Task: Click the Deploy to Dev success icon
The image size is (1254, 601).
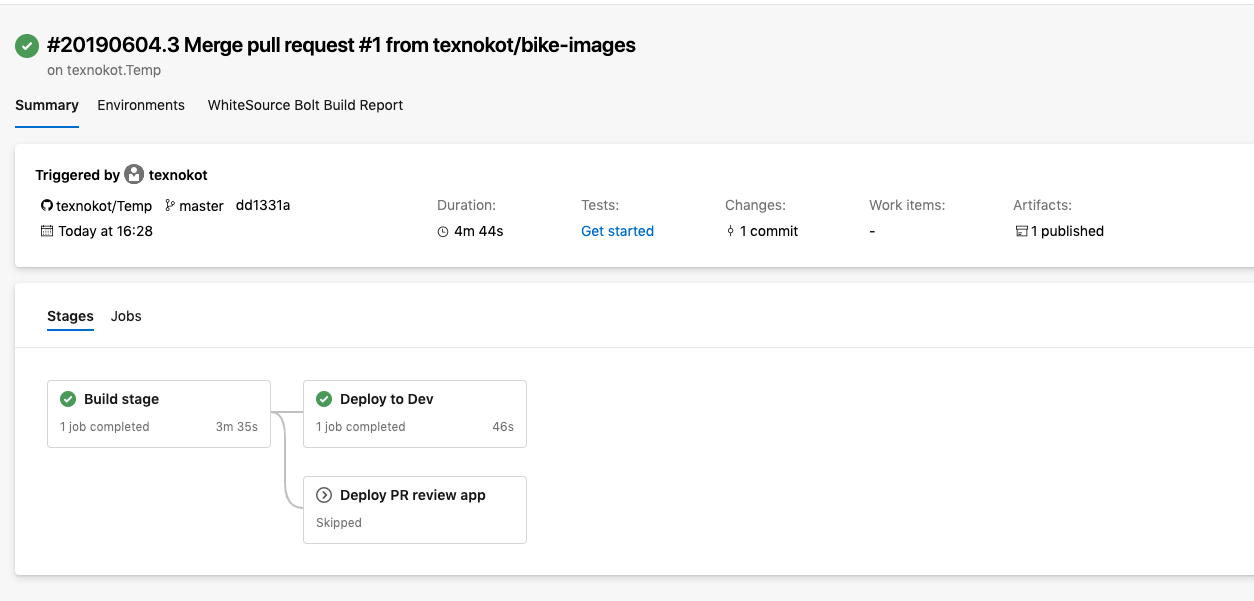Action: [x=324, y=399]
